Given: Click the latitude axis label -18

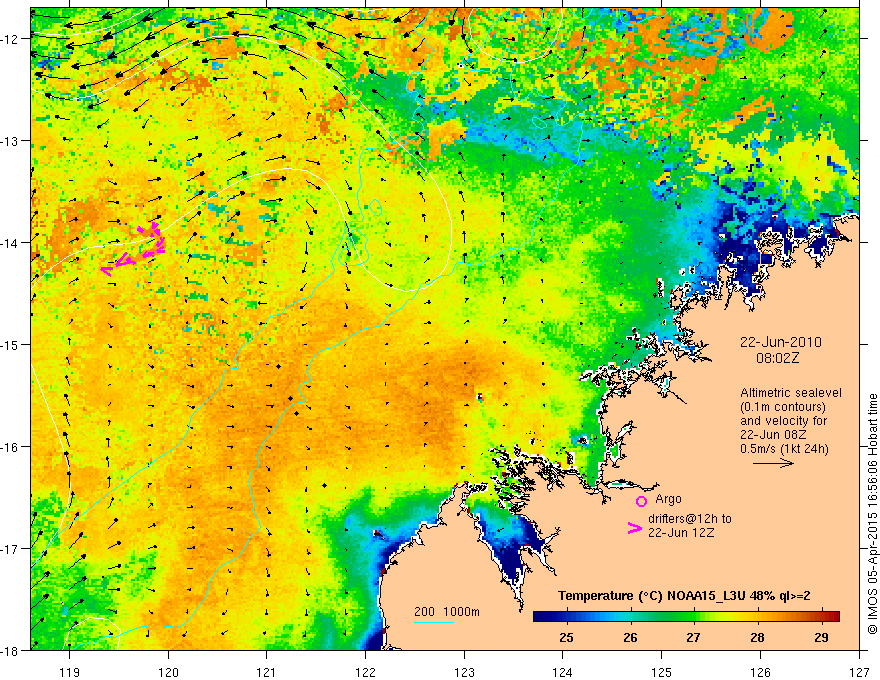Looking at the screenshot, I should (x=12, y=650).
